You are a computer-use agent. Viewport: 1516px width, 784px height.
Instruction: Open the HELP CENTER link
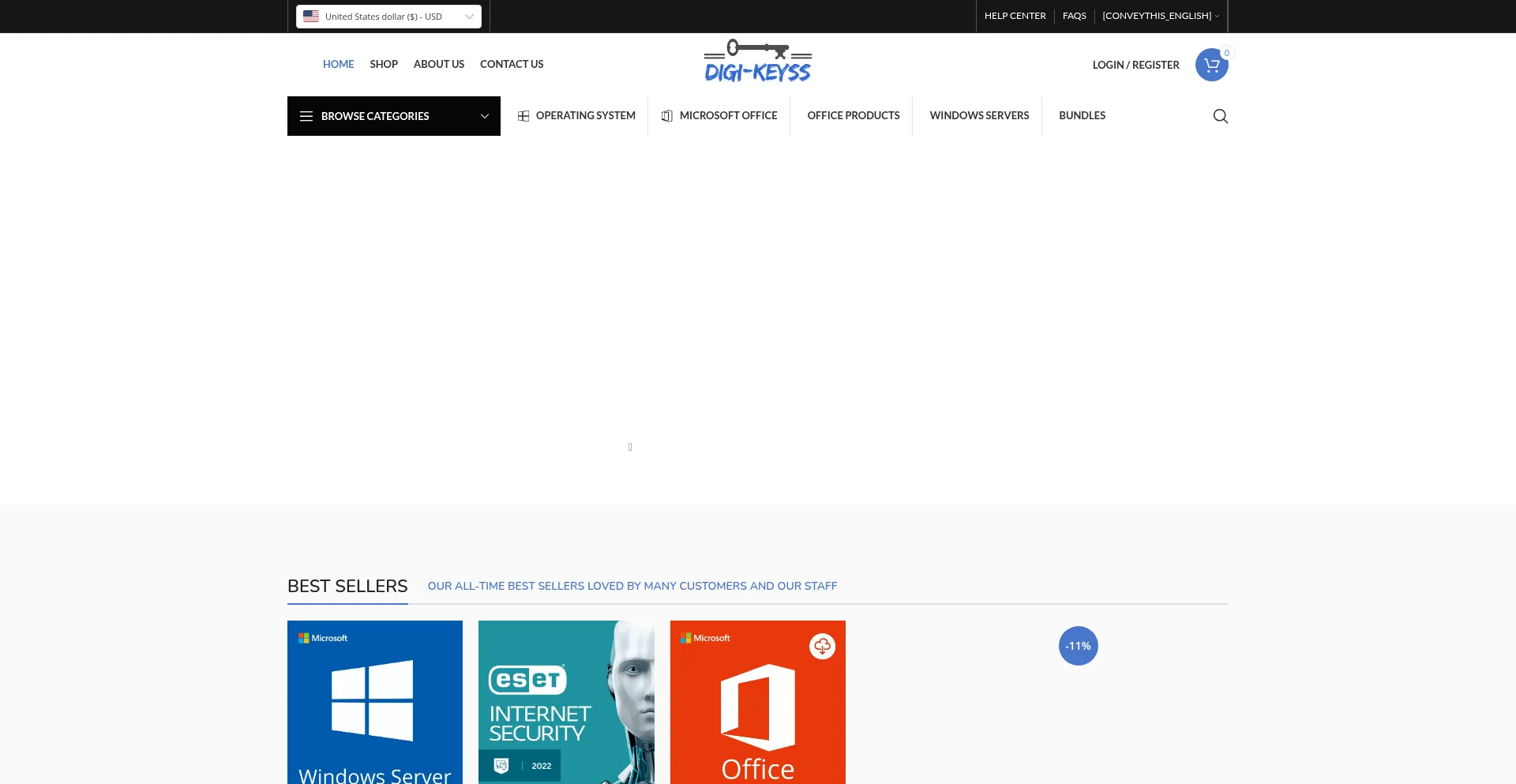click(x=1015, y=16)
